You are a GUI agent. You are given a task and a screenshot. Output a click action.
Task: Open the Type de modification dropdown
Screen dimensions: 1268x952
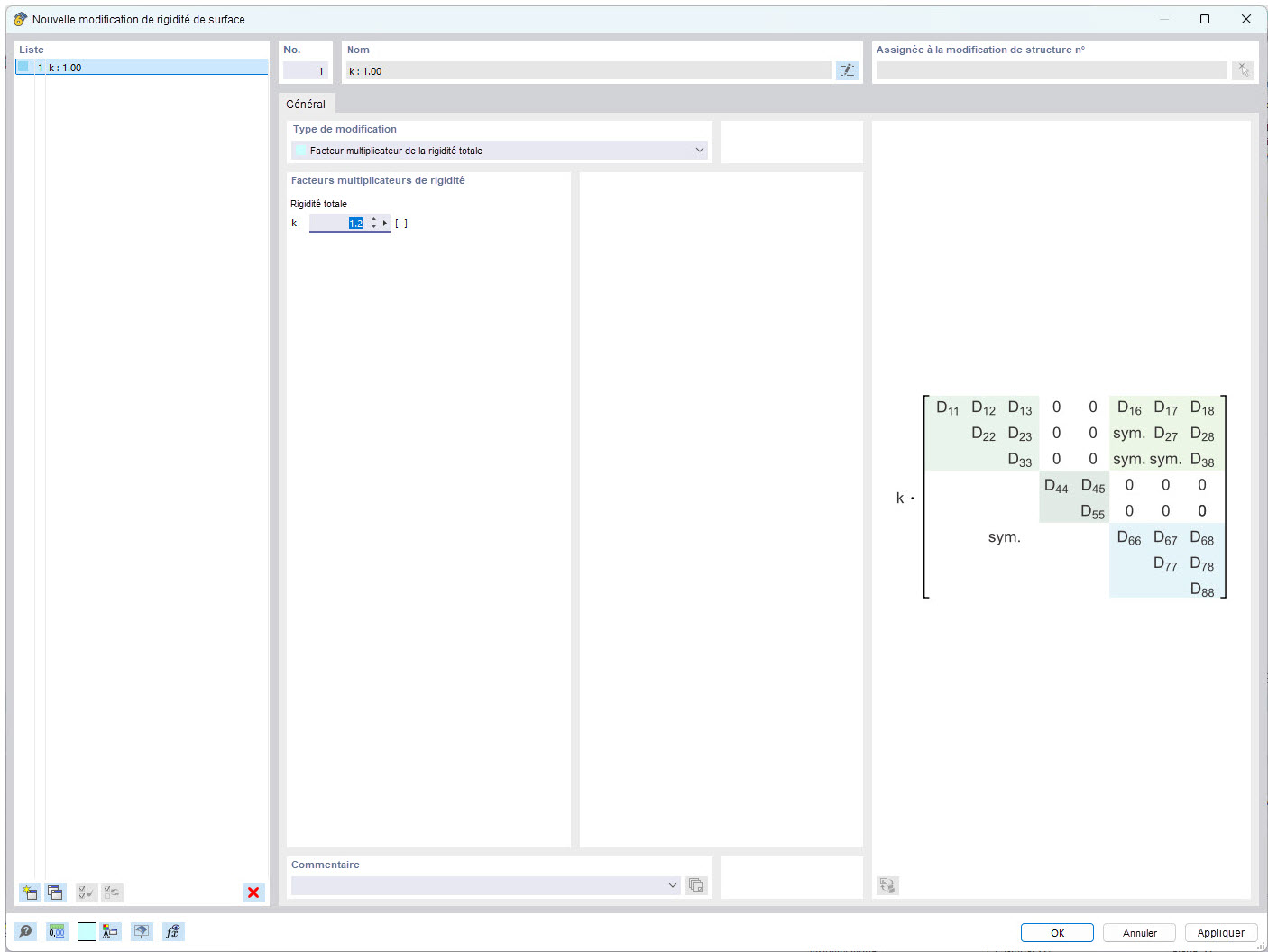(x=700, y=150)
